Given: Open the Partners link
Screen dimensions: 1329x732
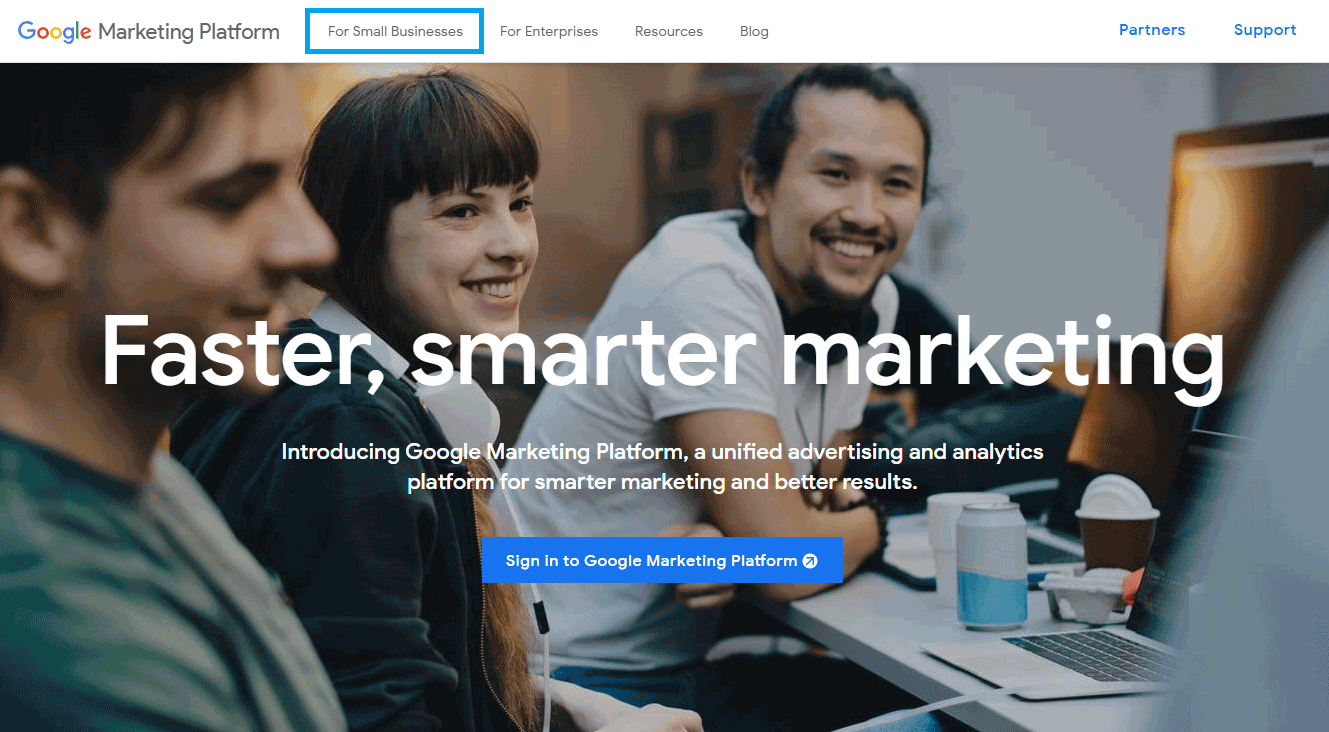Looking at the screenshot, I should 1152,30.
